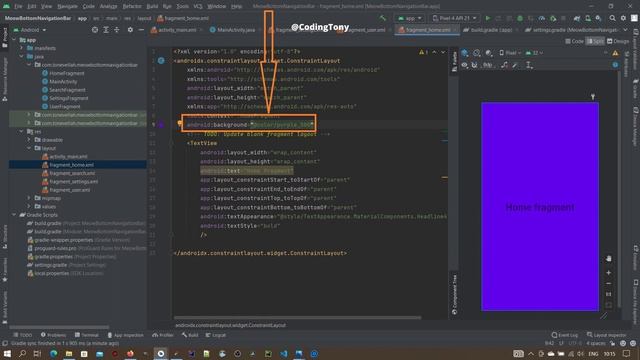The image size is (640, 360).
Task: Open the File menu
Action: tap(18, 6)
